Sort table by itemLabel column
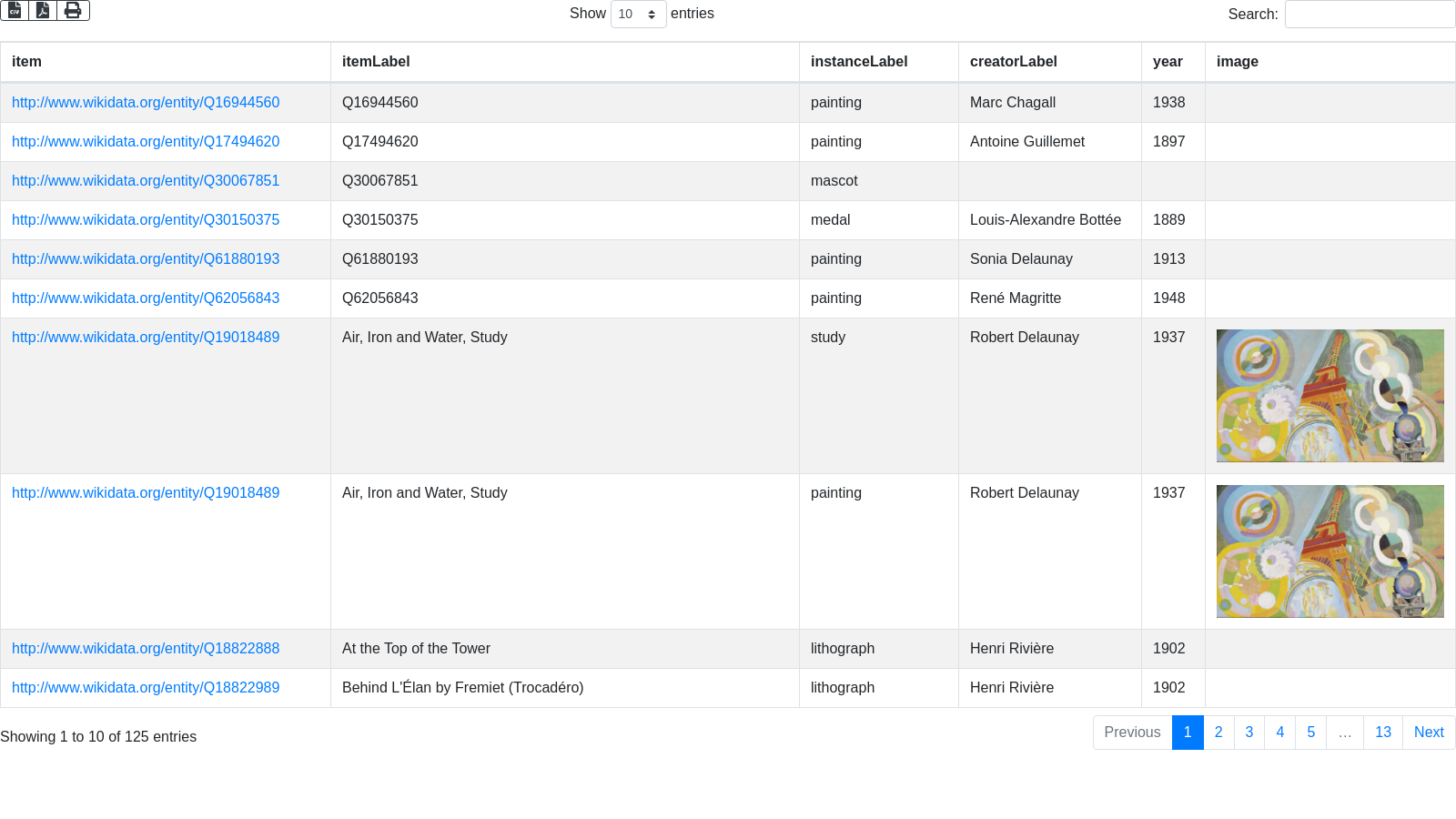 (x=376, y=62)
